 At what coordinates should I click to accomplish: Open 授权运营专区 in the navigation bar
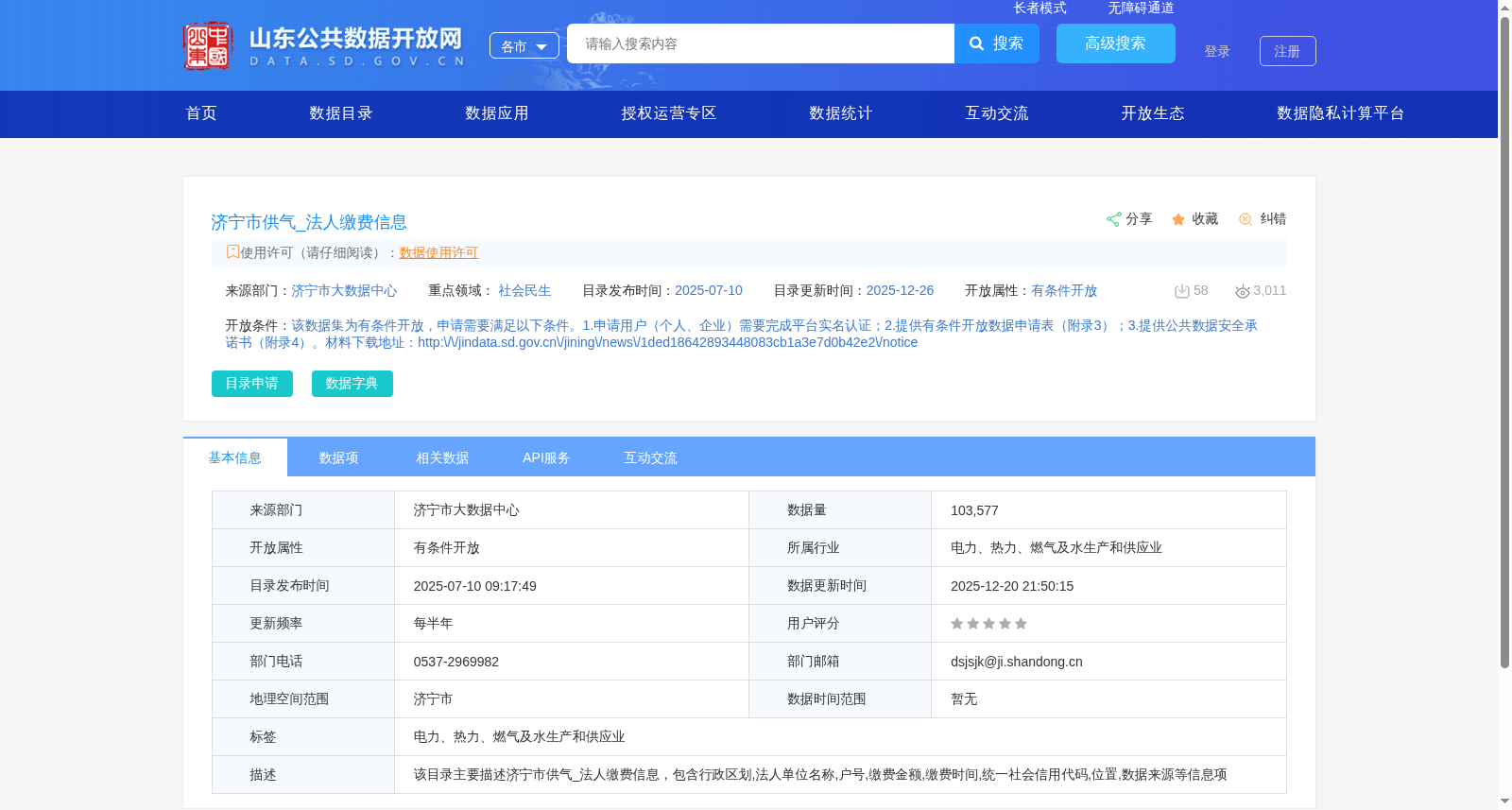click(669, 113)
